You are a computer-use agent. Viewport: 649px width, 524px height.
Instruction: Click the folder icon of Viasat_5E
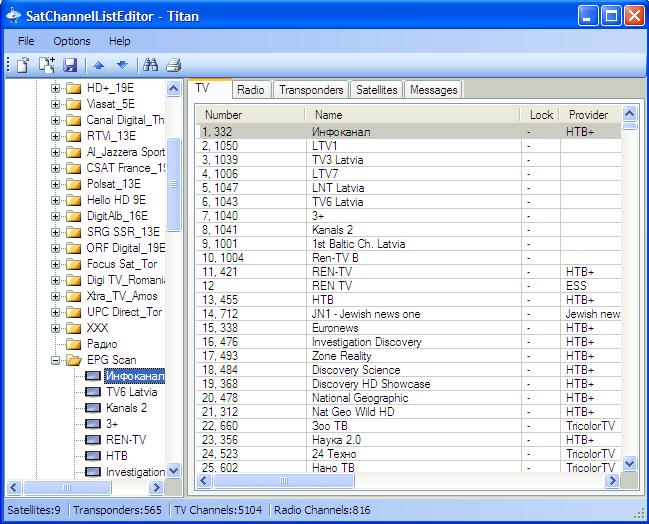pyautogui.click(x=74, y=104)
